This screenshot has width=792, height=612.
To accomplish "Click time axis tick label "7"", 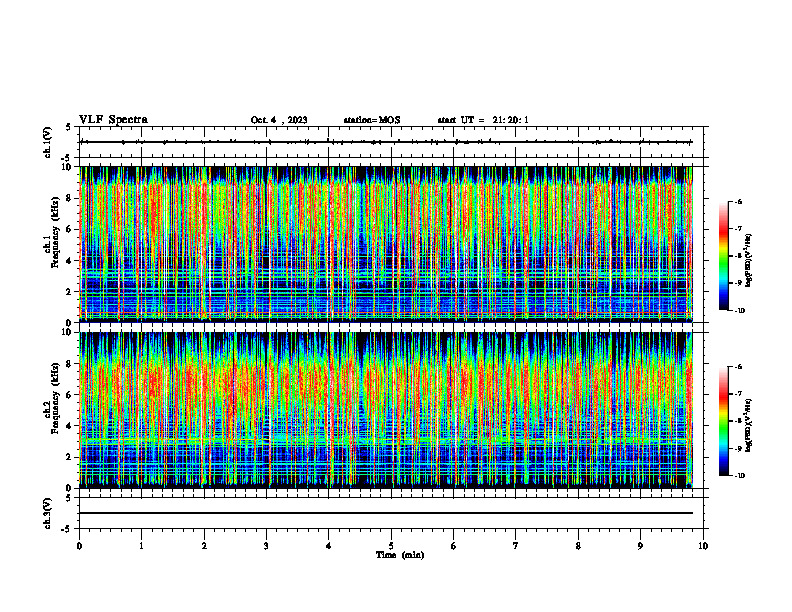I will (x=516, y=546).
